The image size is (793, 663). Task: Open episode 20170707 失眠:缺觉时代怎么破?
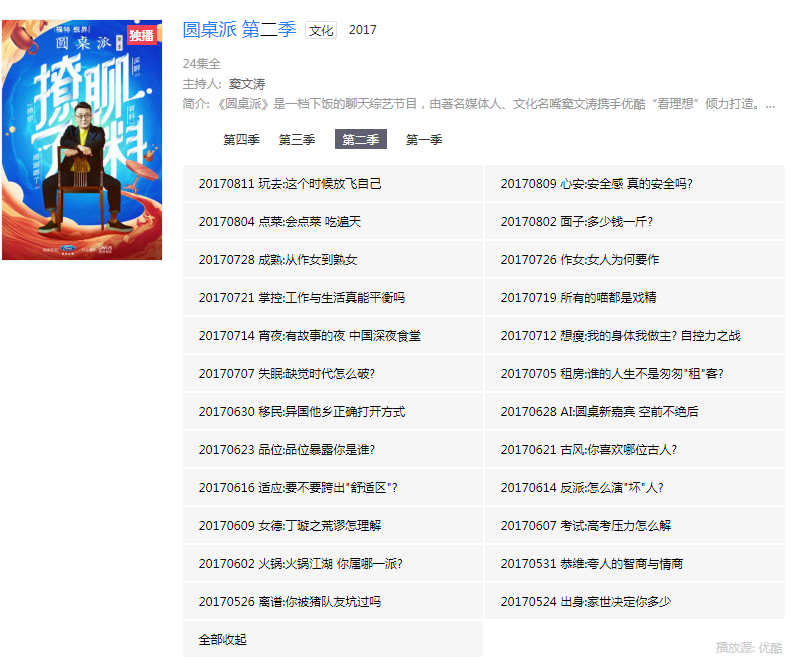(333, 374)
